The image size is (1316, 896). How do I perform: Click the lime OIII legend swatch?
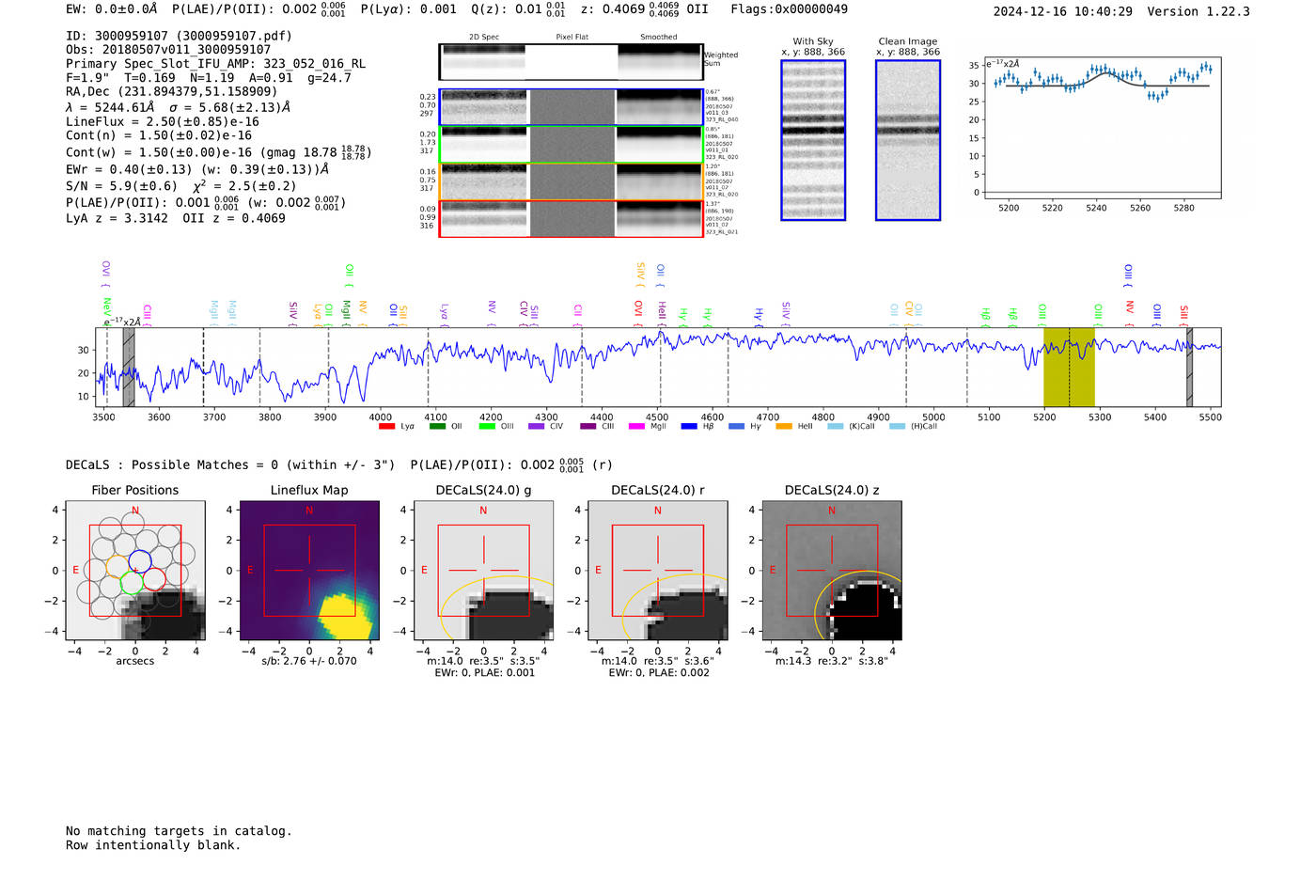[x=487, y=427]
